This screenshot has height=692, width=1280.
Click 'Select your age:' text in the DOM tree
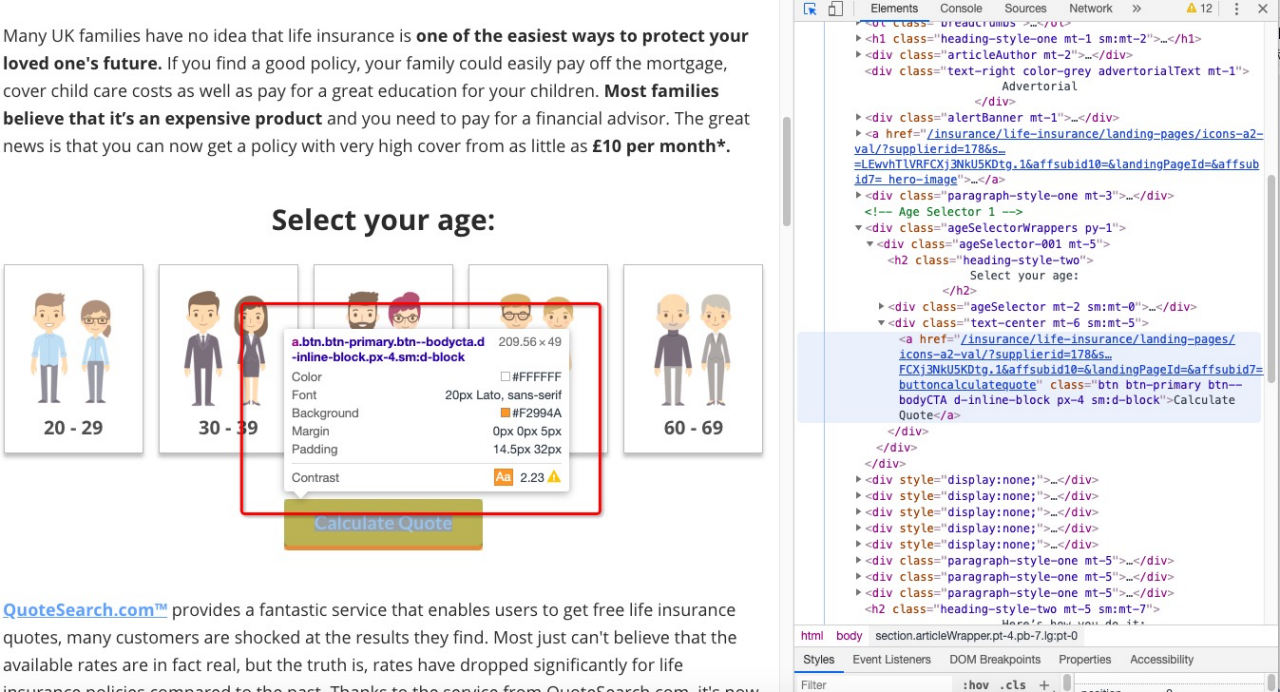tap(1024, 276)
